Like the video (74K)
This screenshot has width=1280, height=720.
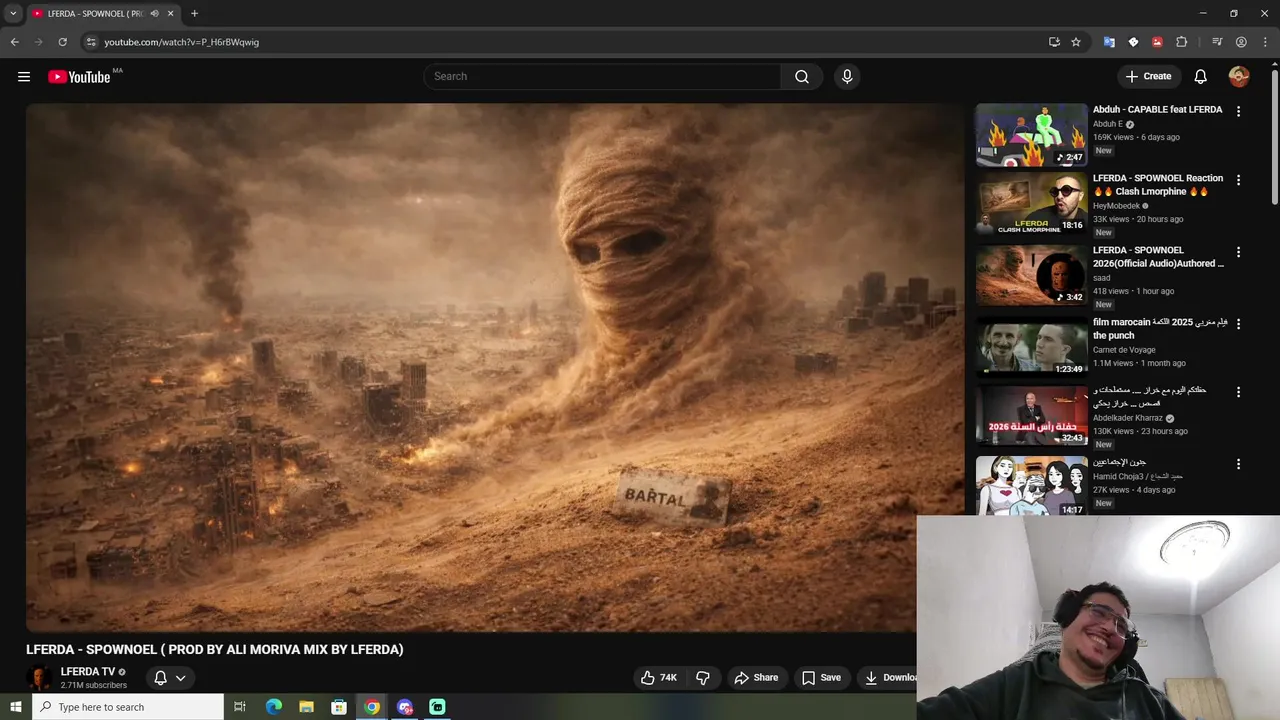coord(659,678)
